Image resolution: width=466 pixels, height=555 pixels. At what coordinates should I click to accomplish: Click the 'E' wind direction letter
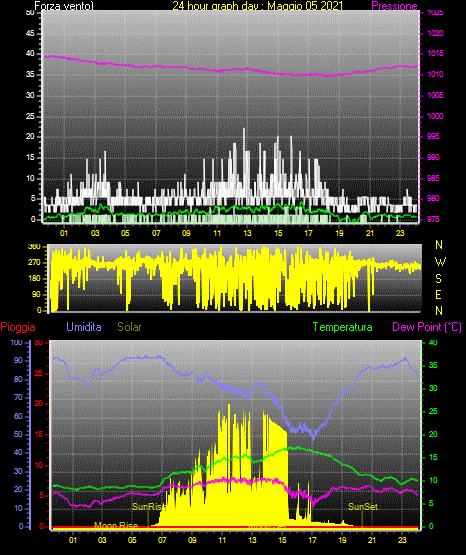tap(438, 294)
